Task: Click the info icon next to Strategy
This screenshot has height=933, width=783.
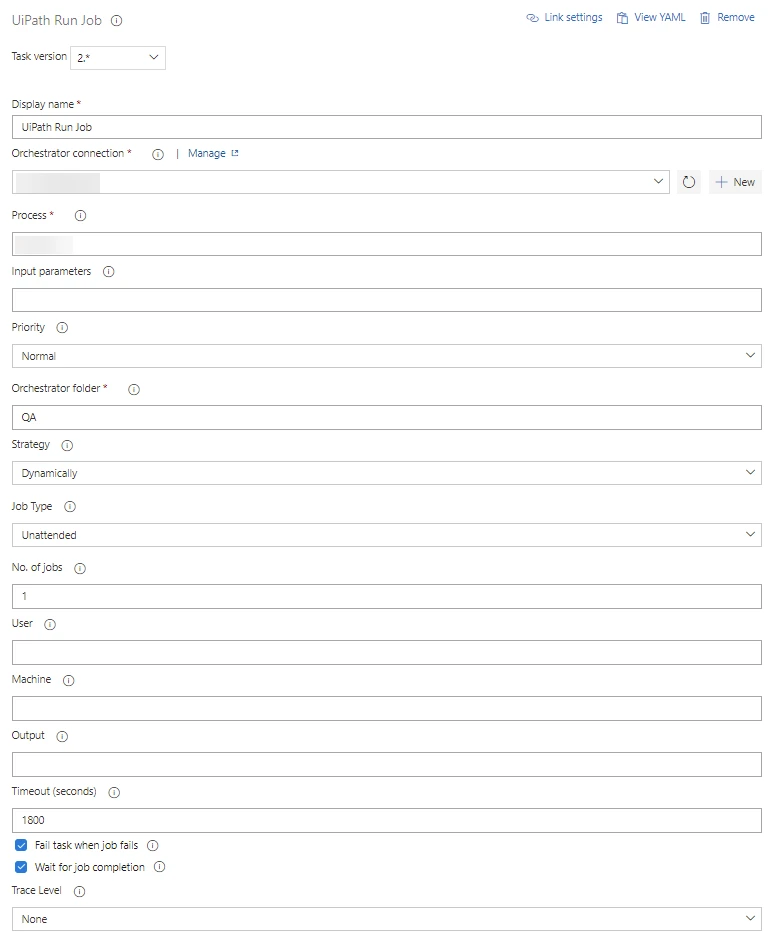Action: point(67,445)
